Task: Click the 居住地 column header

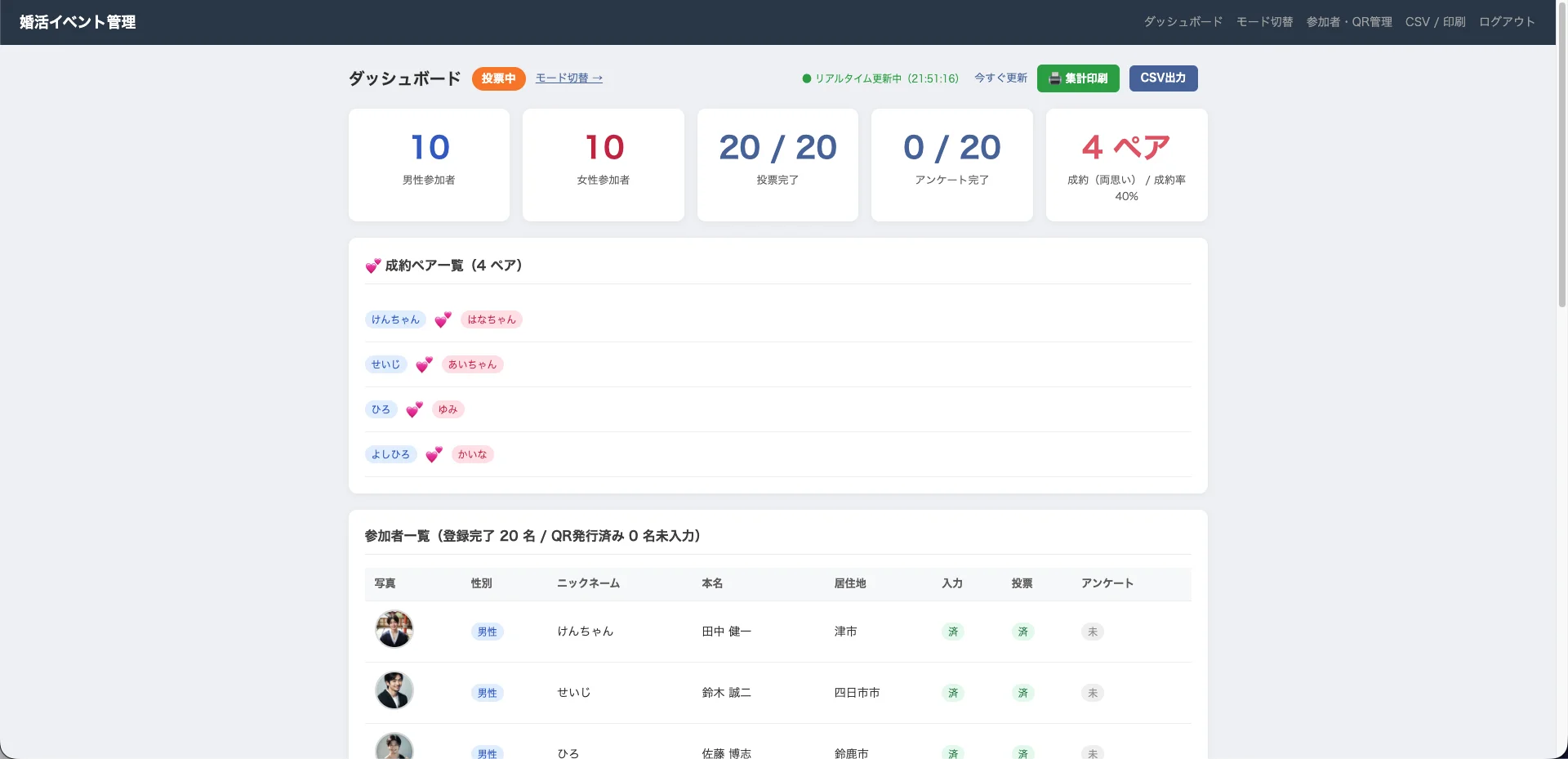Action: click(850, 583)
